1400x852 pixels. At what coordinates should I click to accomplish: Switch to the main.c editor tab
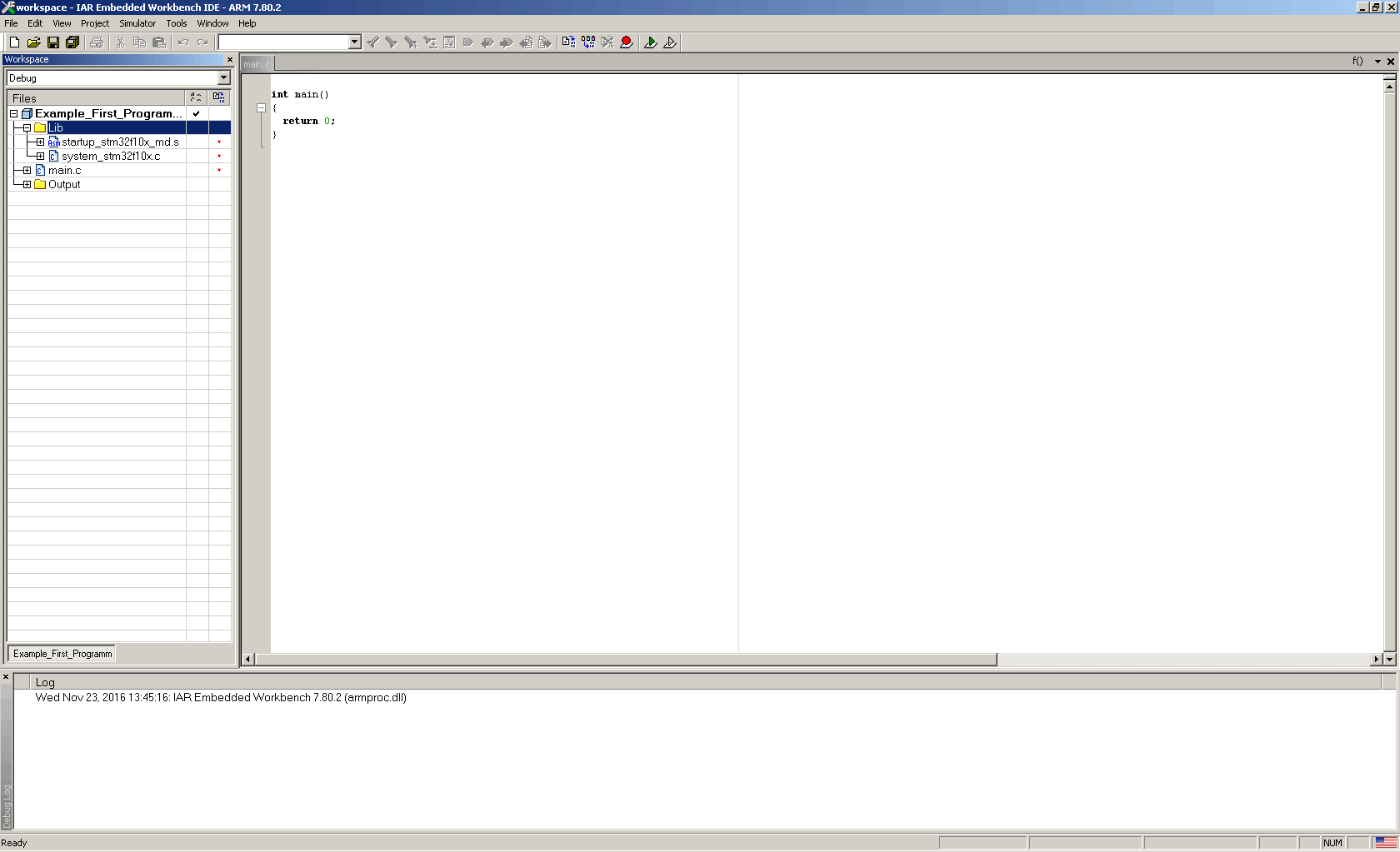coord(256,64)
